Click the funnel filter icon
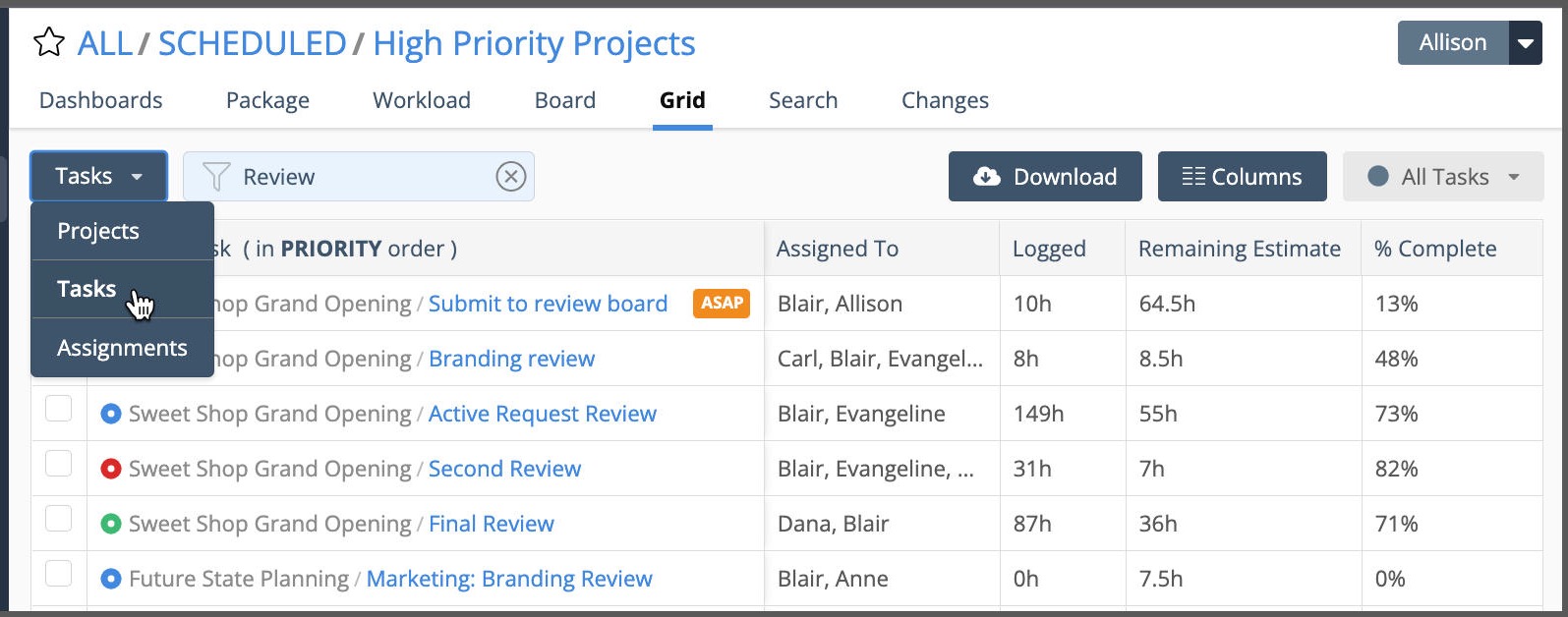This screenshot has height=617, width=1568. [x=215, y=177]
